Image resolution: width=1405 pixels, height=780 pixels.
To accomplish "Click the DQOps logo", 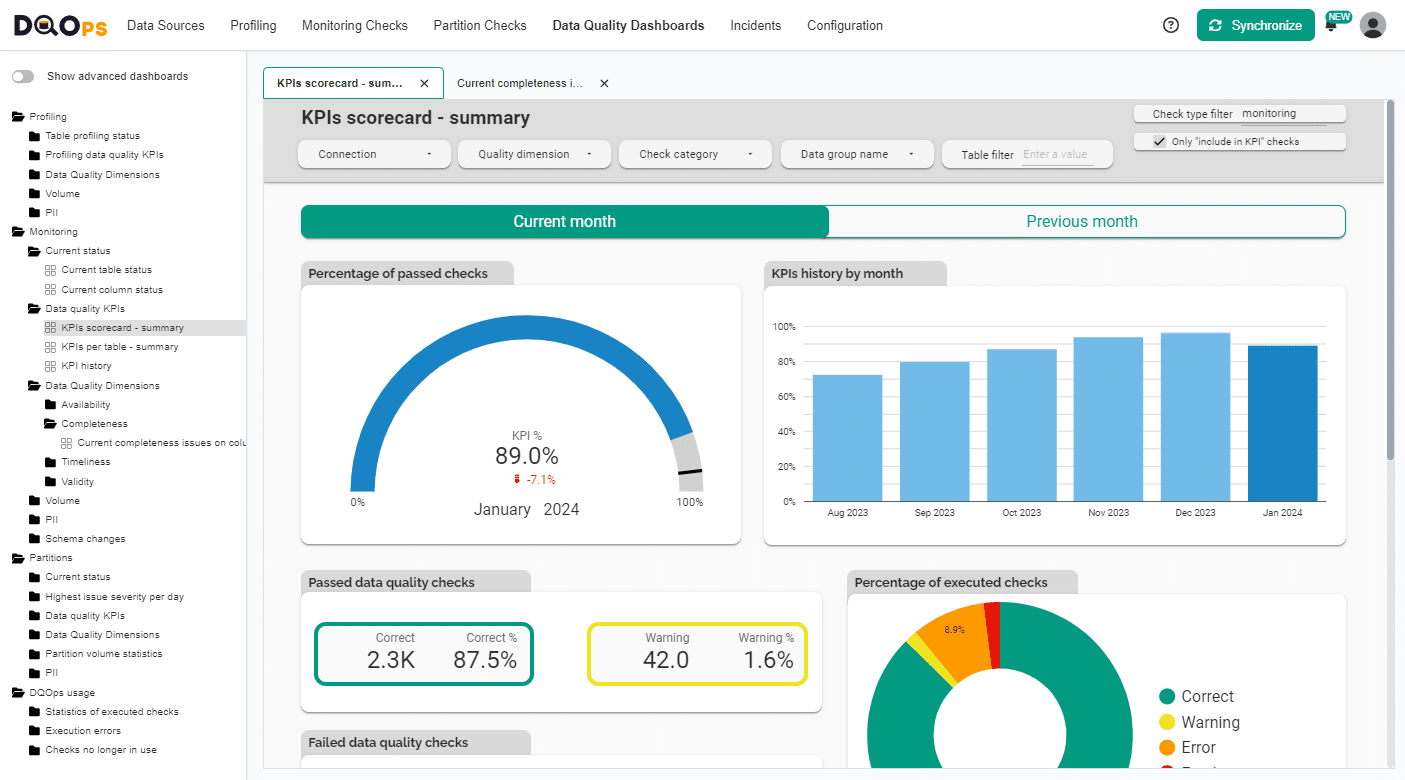I will [60, 26].
